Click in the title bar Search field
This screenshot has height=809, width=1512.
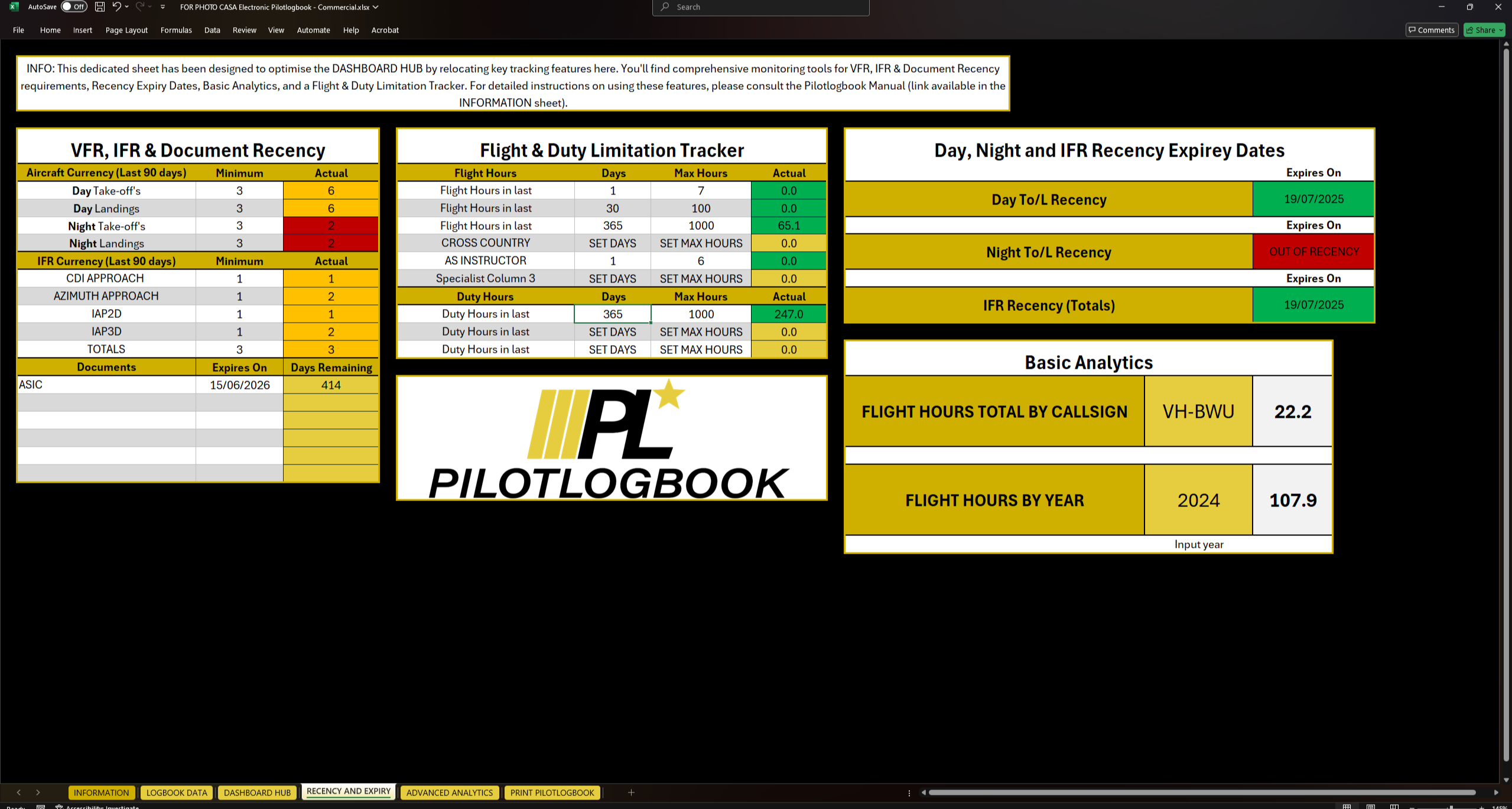coord(760,7)
